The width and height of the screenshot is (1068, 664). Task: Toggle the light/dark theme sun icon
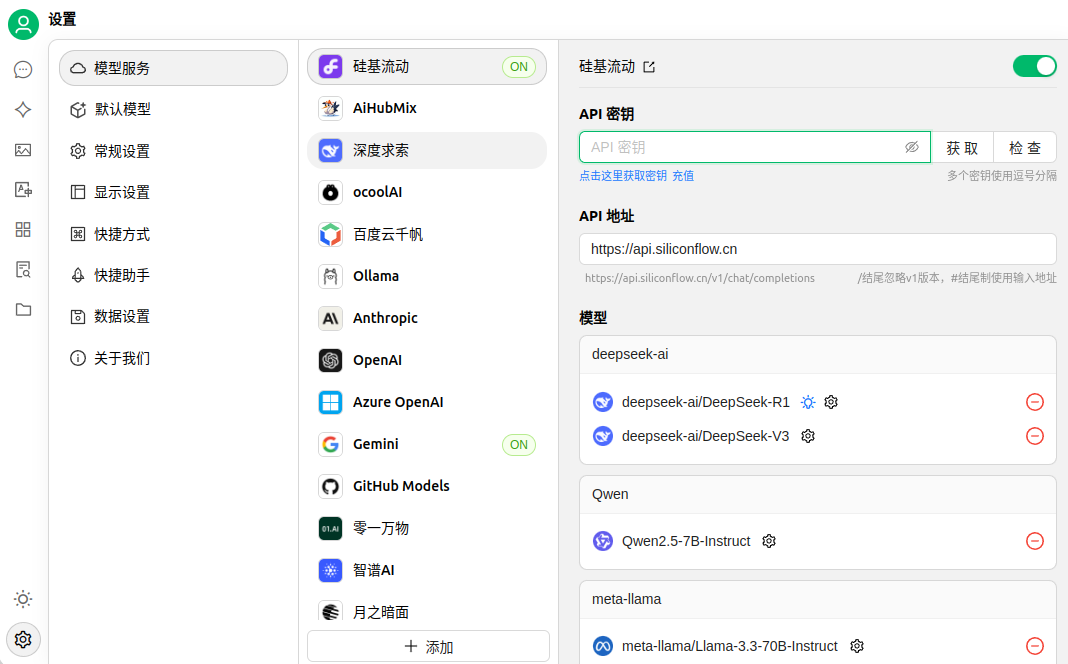coord(23,599)
